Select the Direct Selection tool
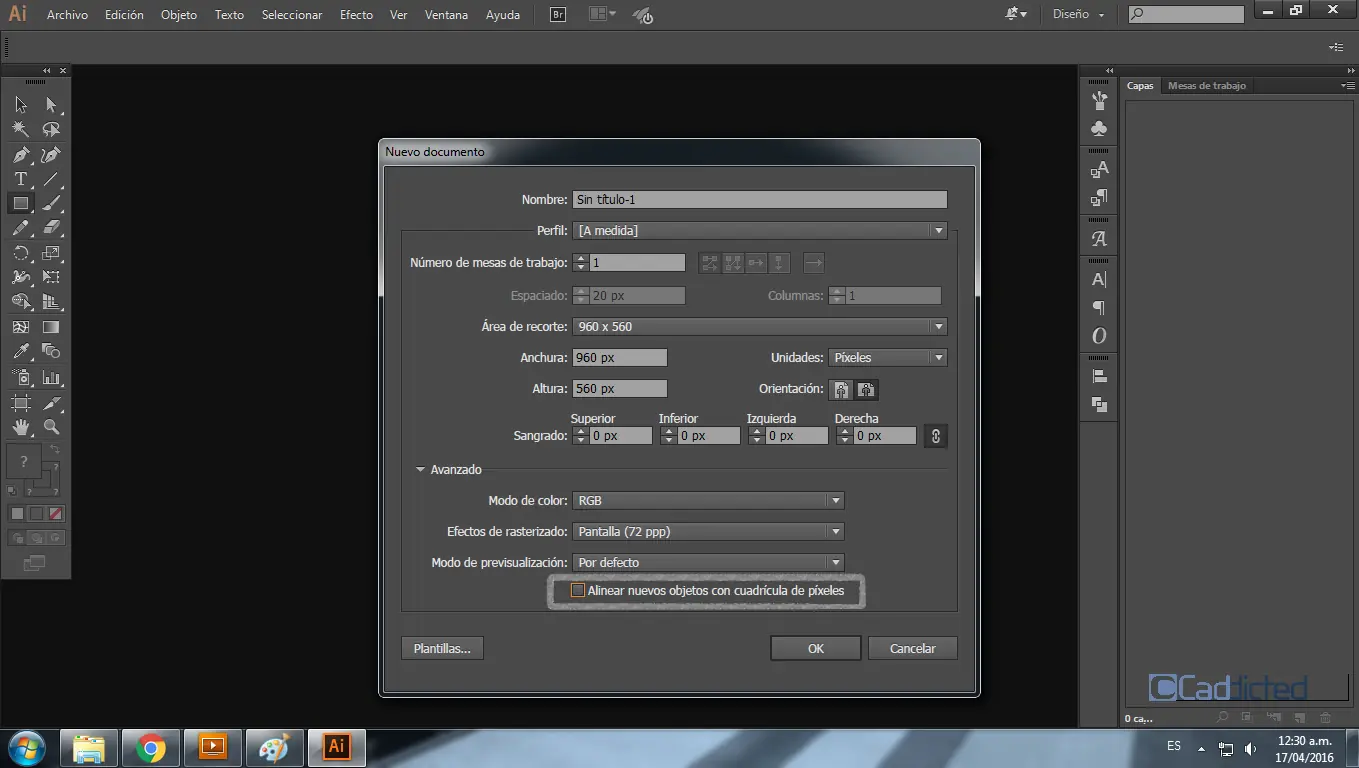Screen dimensions: 1359x768 (x=52, y=104)
